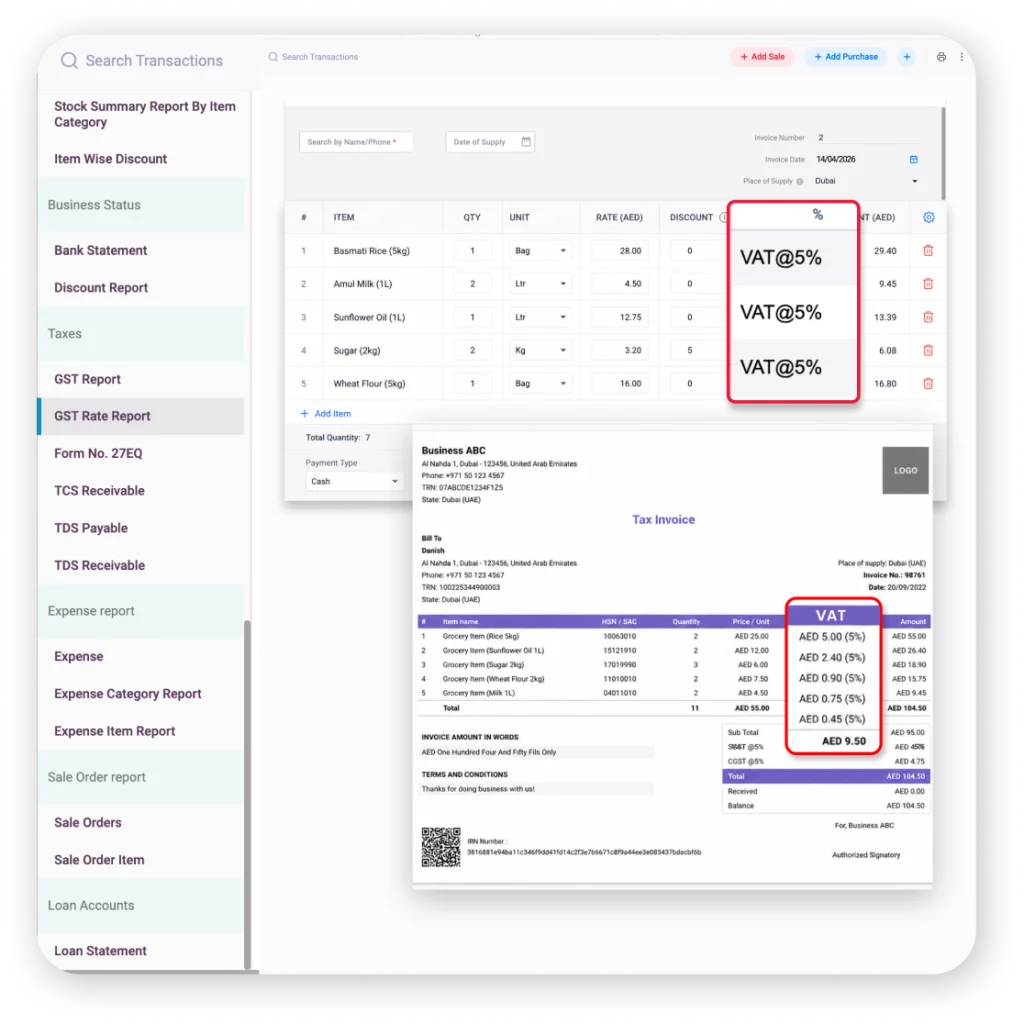The height and width of the screenshot is (1024, 1024).
Task: Open the Bank Statement report
Action: click(x=101, y=250)
